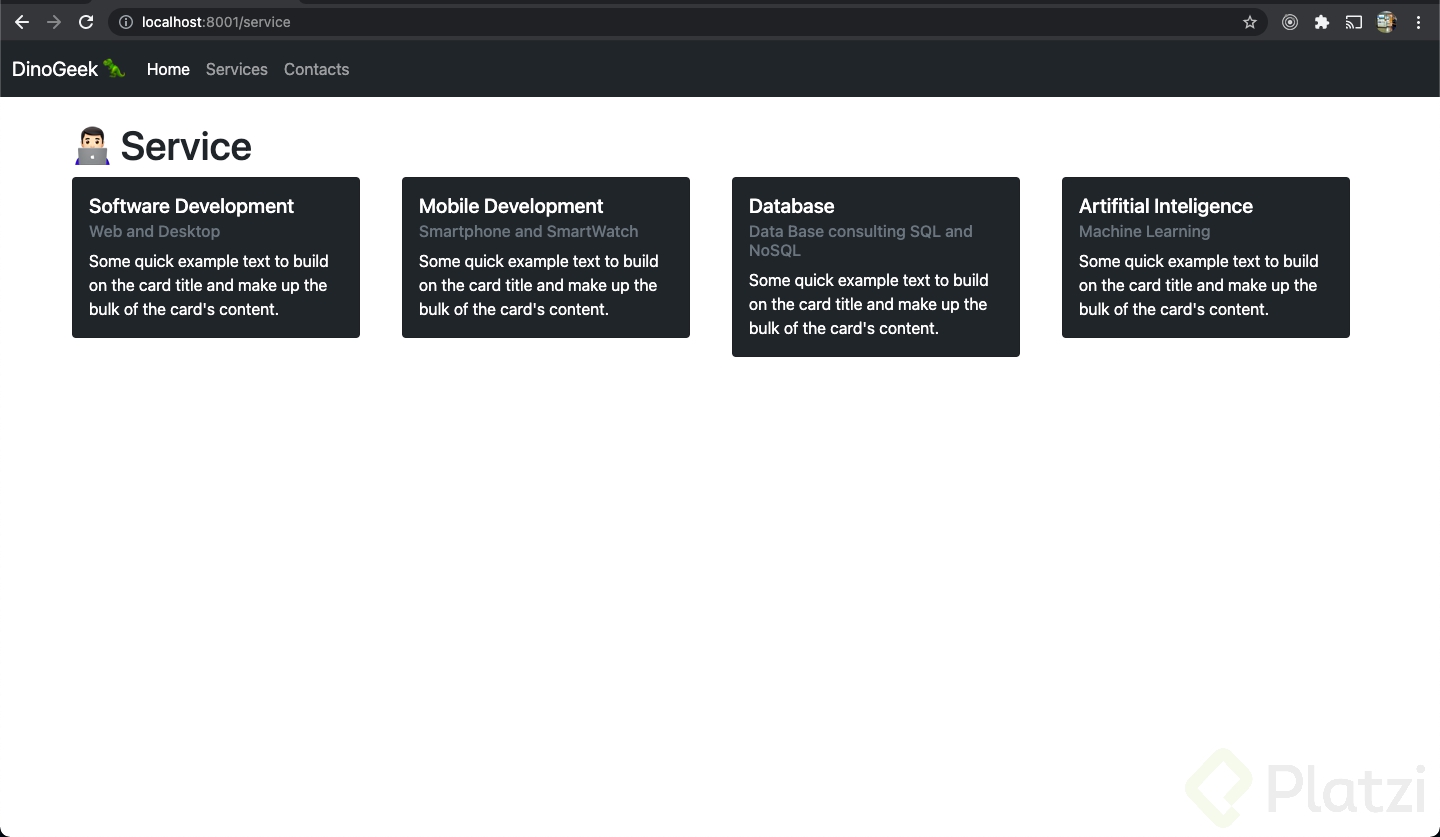
Task: Open the Services nav link
Action: tap(237, 69)
